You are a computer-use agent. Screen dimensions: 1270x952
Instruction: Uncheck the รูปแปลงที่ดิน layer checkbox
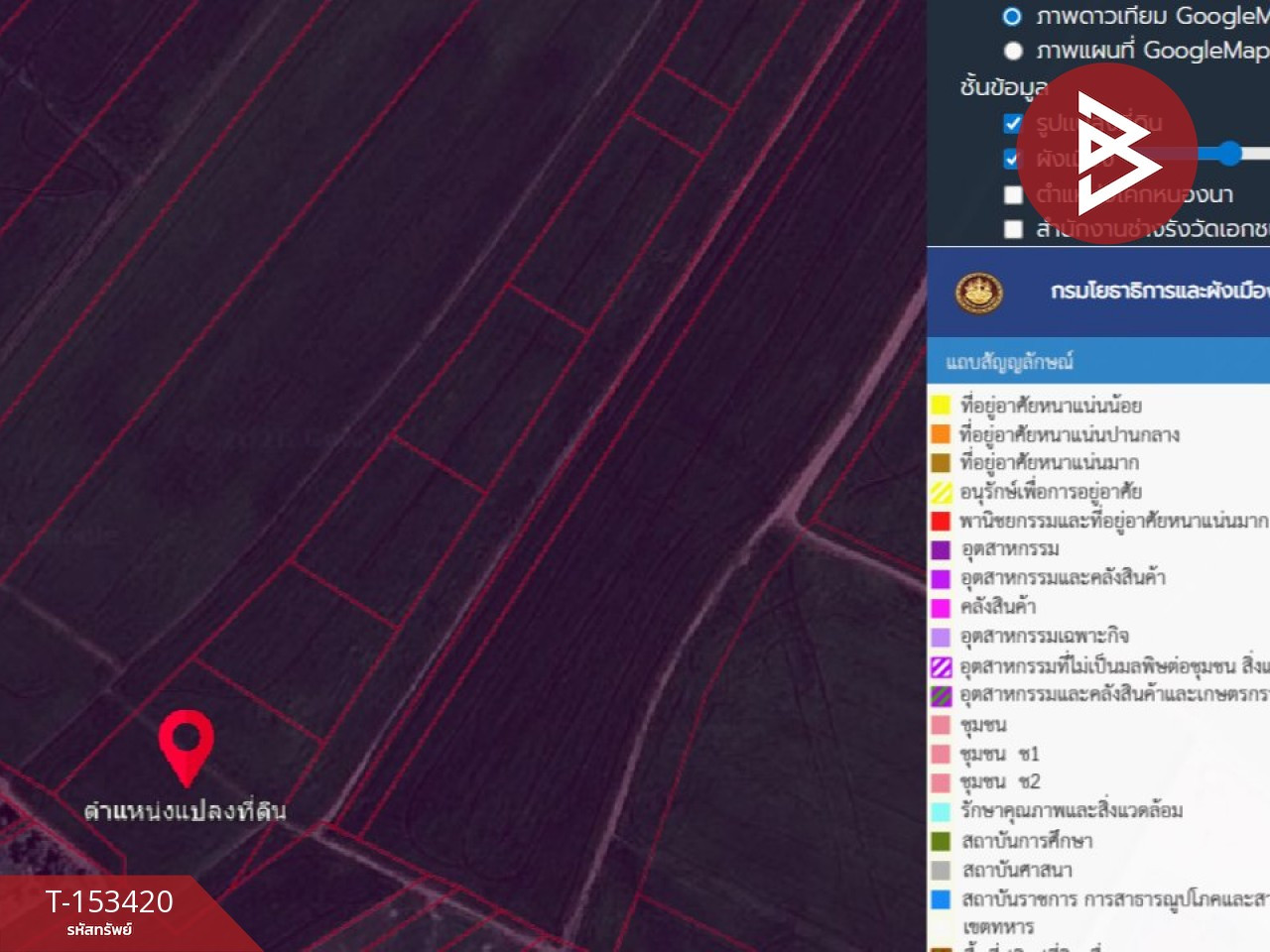click(1012, 123)
